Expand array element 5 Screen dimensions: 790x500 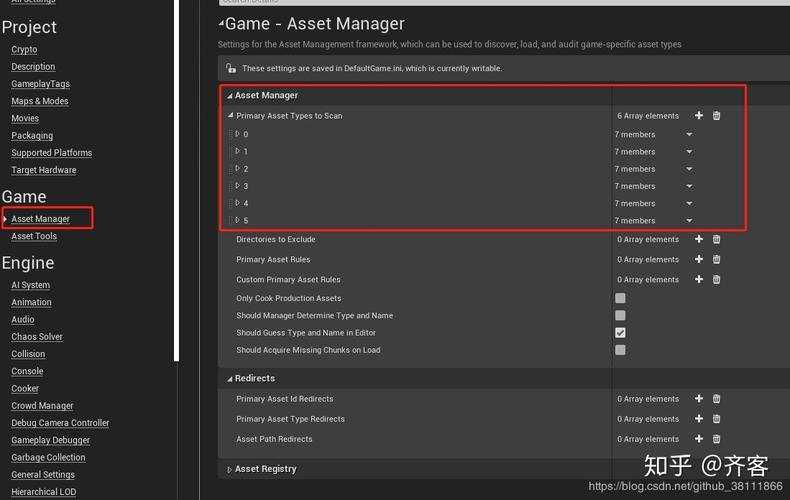point(237,220)
